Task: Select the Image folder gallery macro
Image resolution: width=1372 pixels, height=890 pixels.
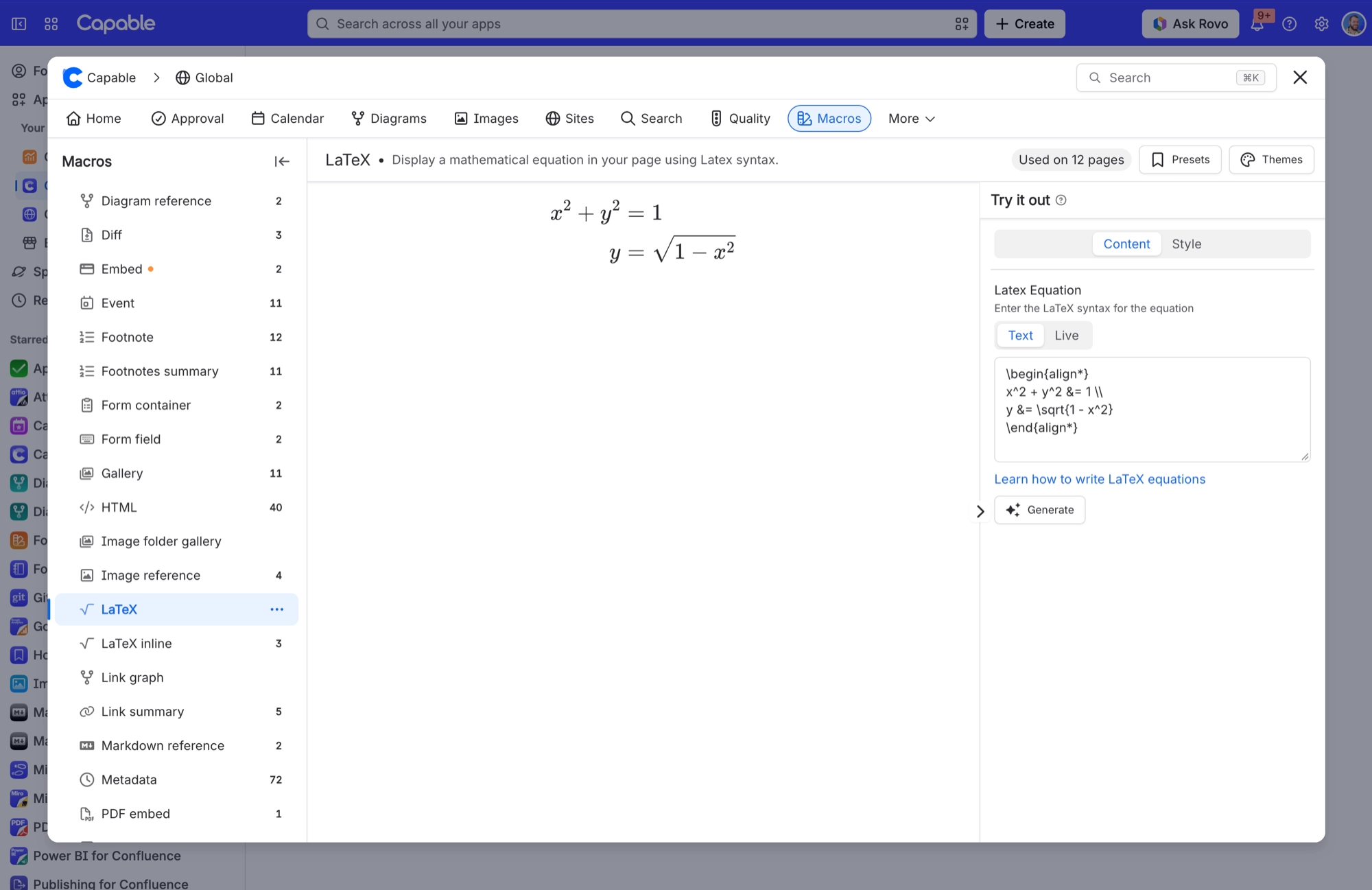Action: click(x=177, y=541)
